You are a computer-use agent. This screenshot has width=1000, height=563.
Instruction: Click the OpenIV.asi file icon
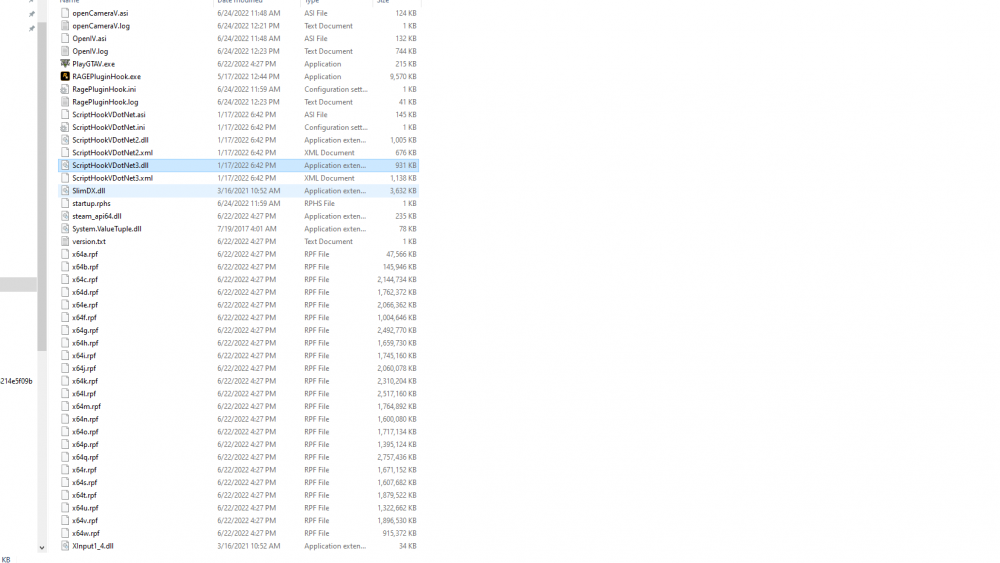[64, 38]
